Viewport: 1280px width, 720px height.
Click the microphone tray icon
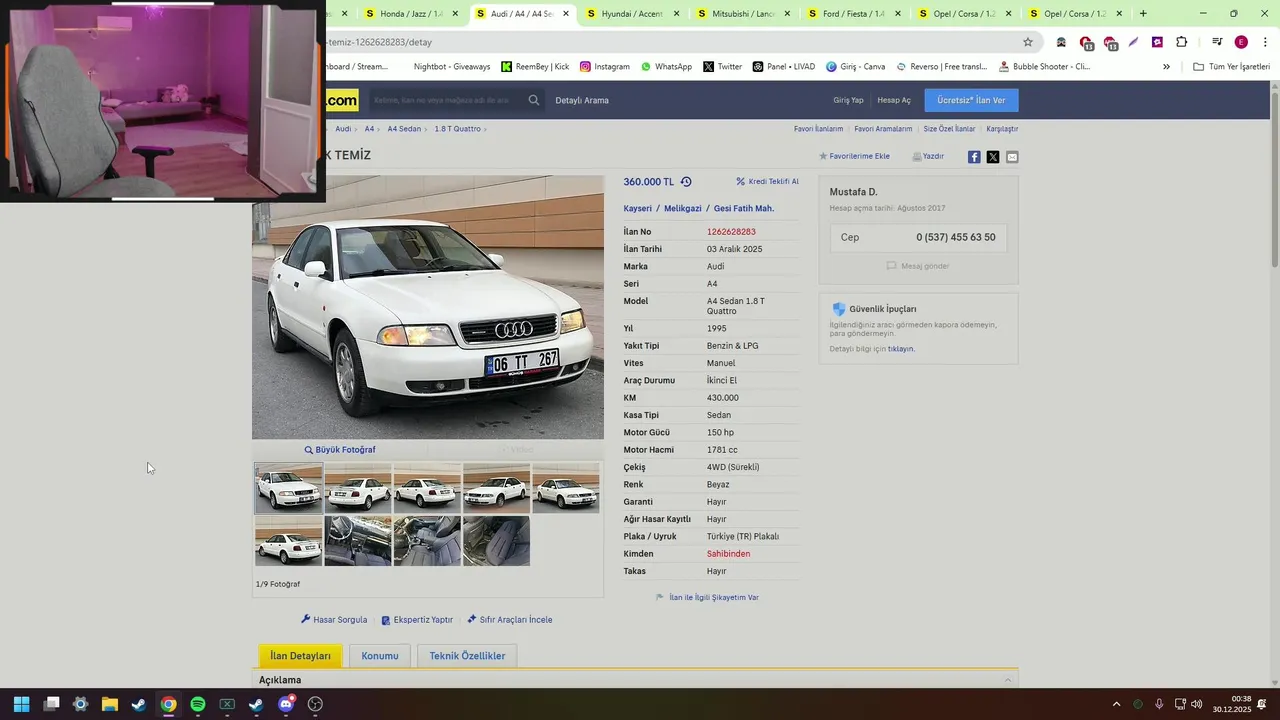1159,704
